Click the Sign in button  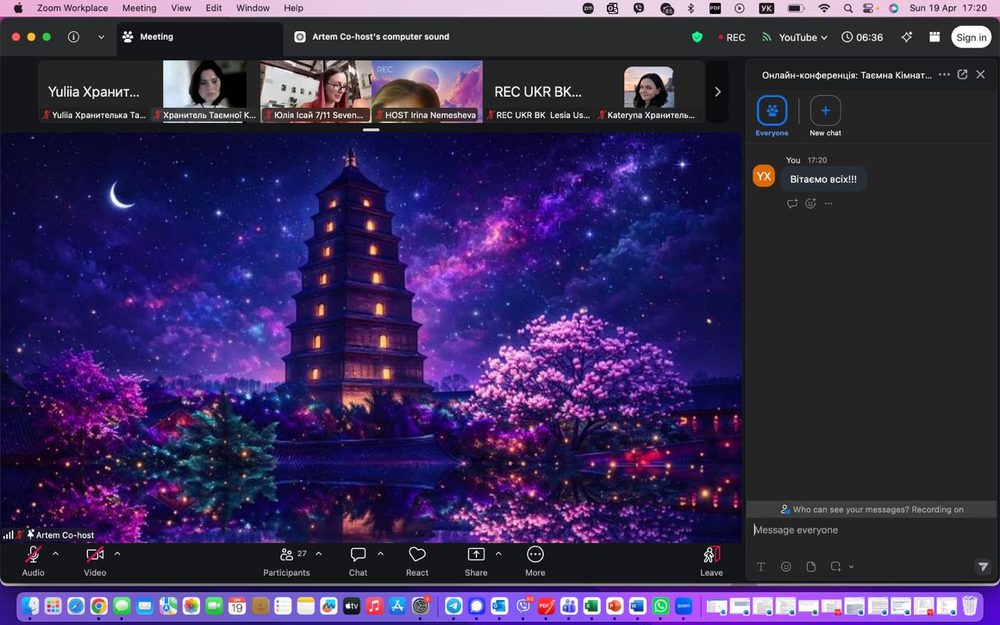pos(971,37)
